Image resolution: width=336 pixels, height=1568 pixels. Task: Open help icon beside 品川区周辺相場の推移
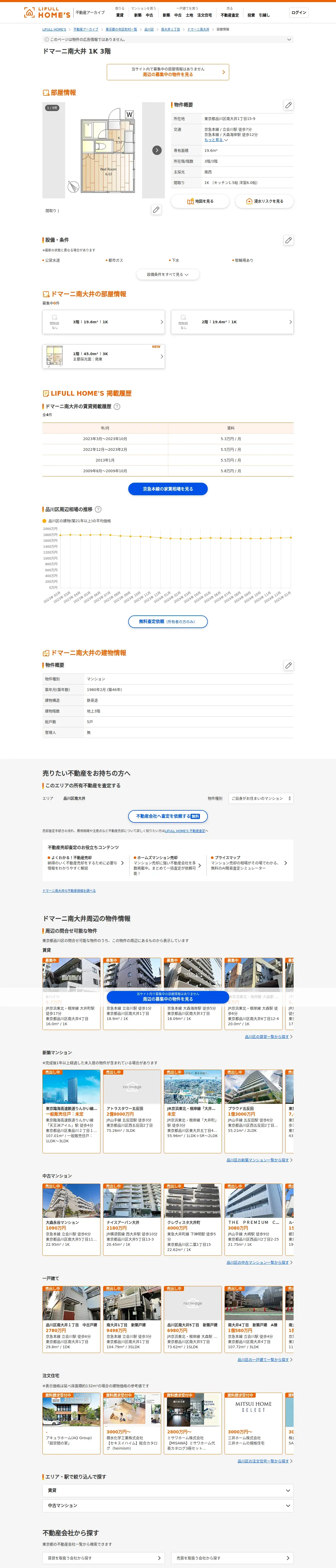click(98, 510)
